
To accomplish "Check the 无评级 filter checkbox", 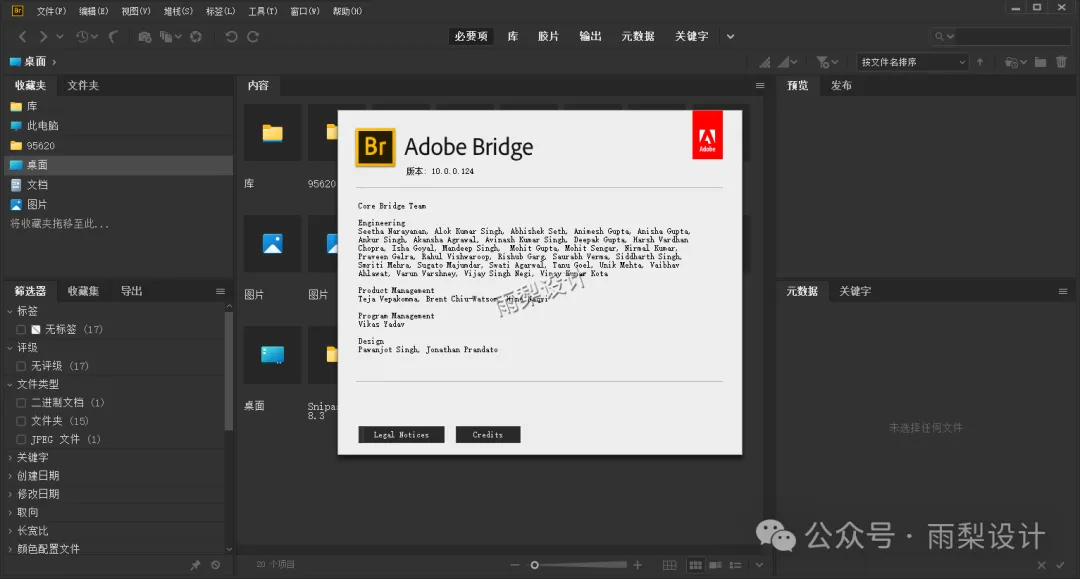I will (x=21, y=366).
